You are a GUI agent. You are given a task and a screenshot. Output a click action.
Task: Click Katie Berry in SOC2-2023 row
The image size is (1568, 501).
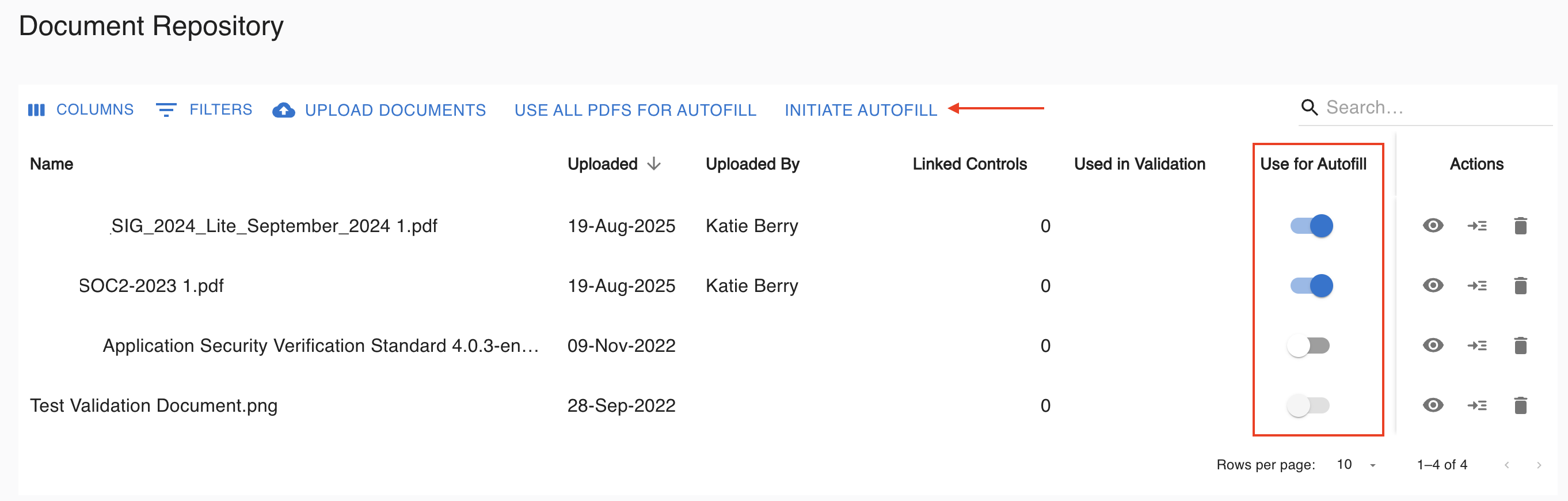tap(752, 286)
